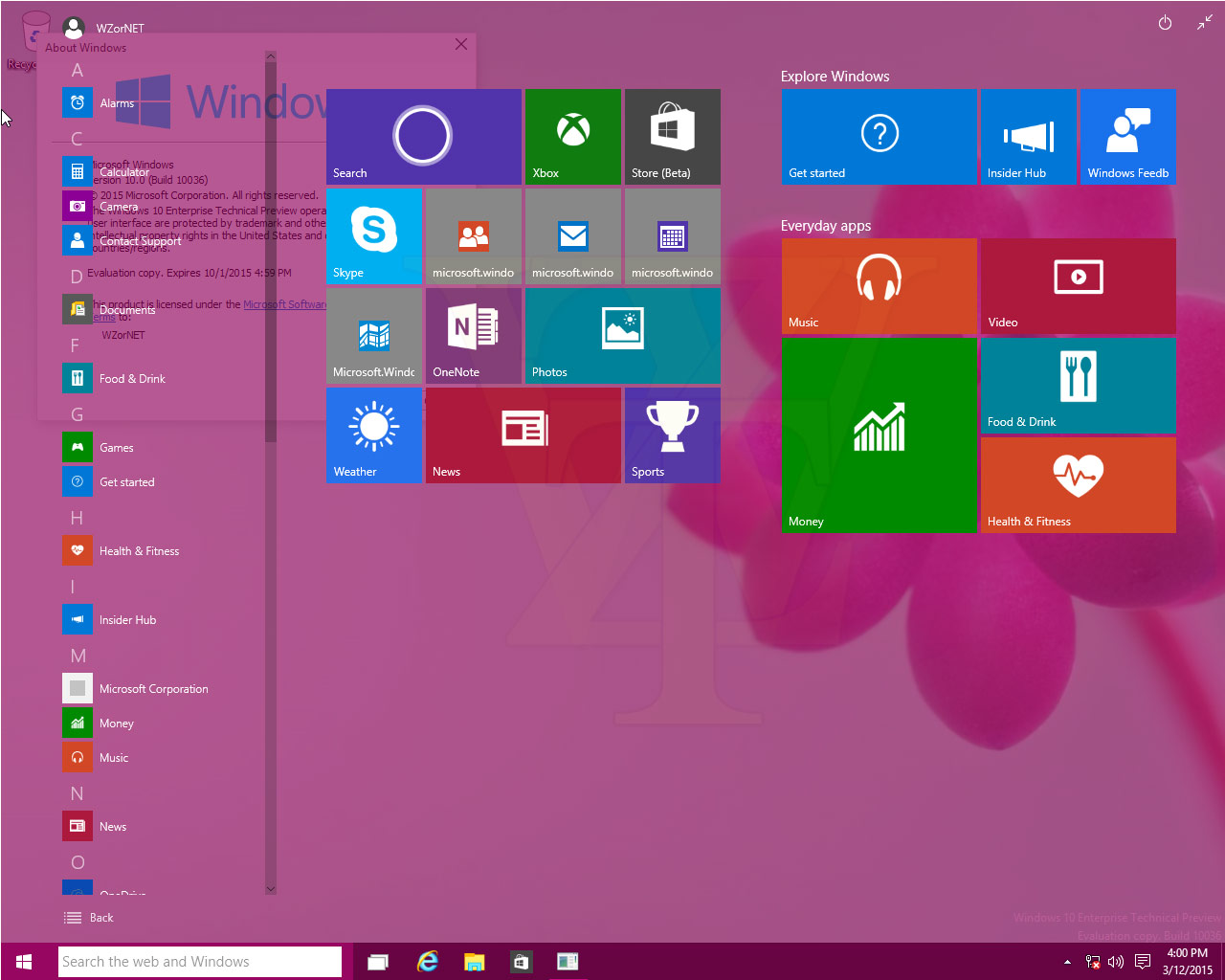Image resolution: width=1225 pixels, height=980 pixels.
Task: Click the power button icon
Action: tap(1165, 24)
